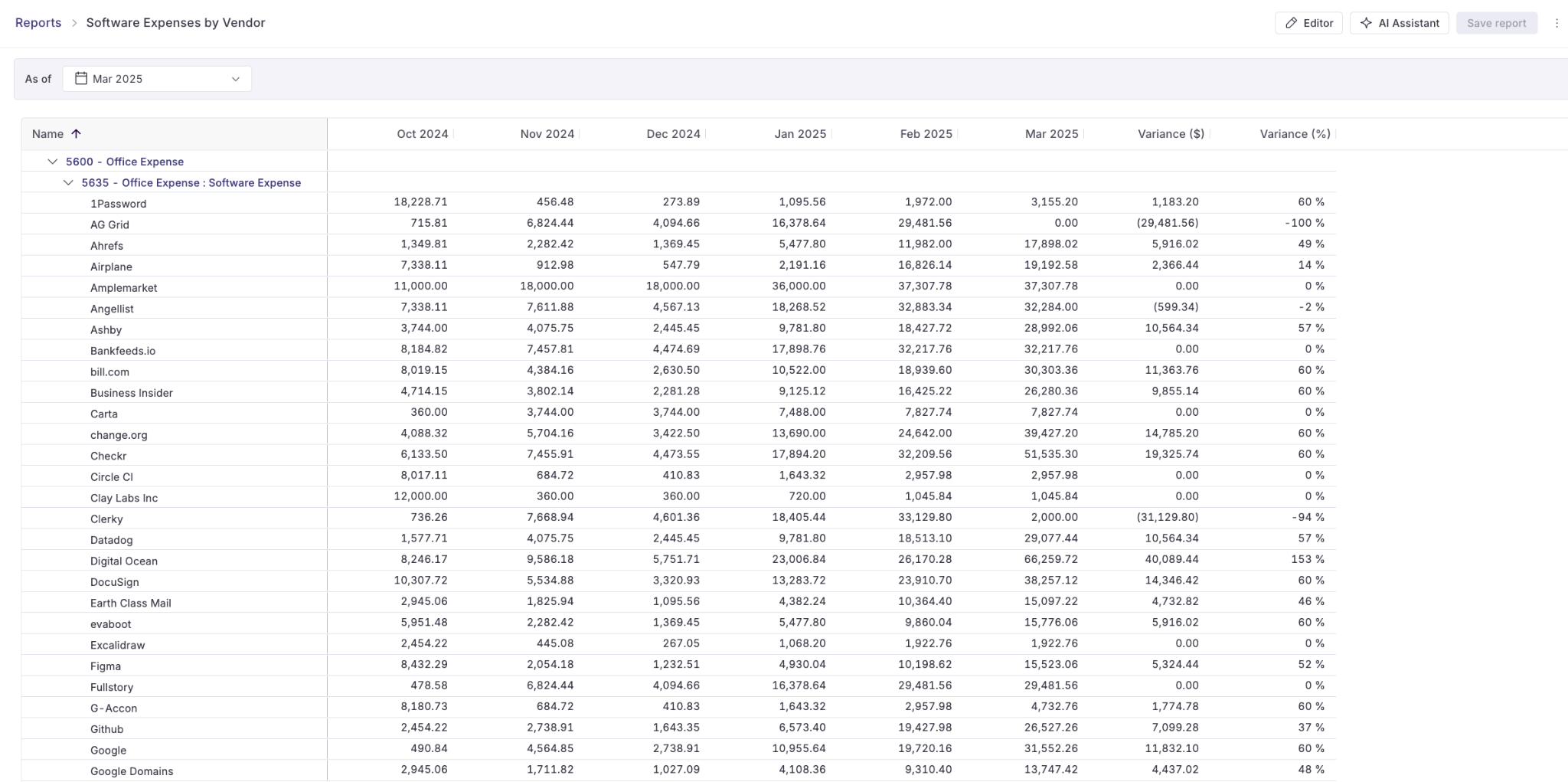Screen dimensions: 1568x782
Task: Click Angellist variance value (599.34)
Action: pyautogui.click(x=1176, y=307)
